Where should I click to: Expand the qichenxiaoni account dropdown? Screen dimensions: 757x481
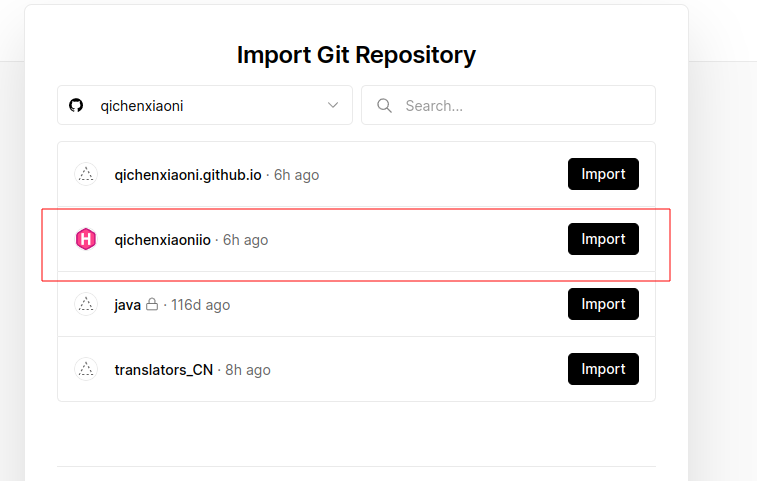205,106
